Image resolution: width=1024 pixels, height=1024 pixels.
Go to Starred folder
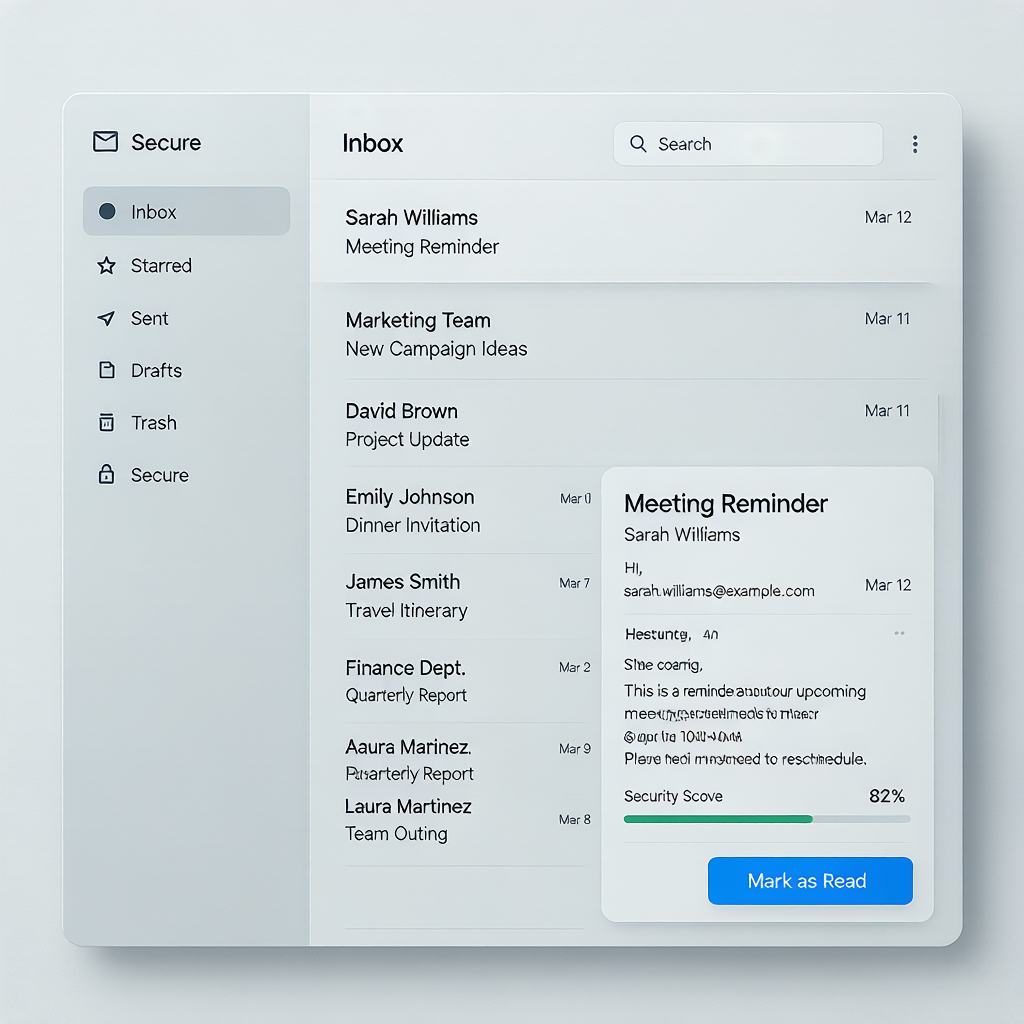pyautogui.click(x=187, y=265)
